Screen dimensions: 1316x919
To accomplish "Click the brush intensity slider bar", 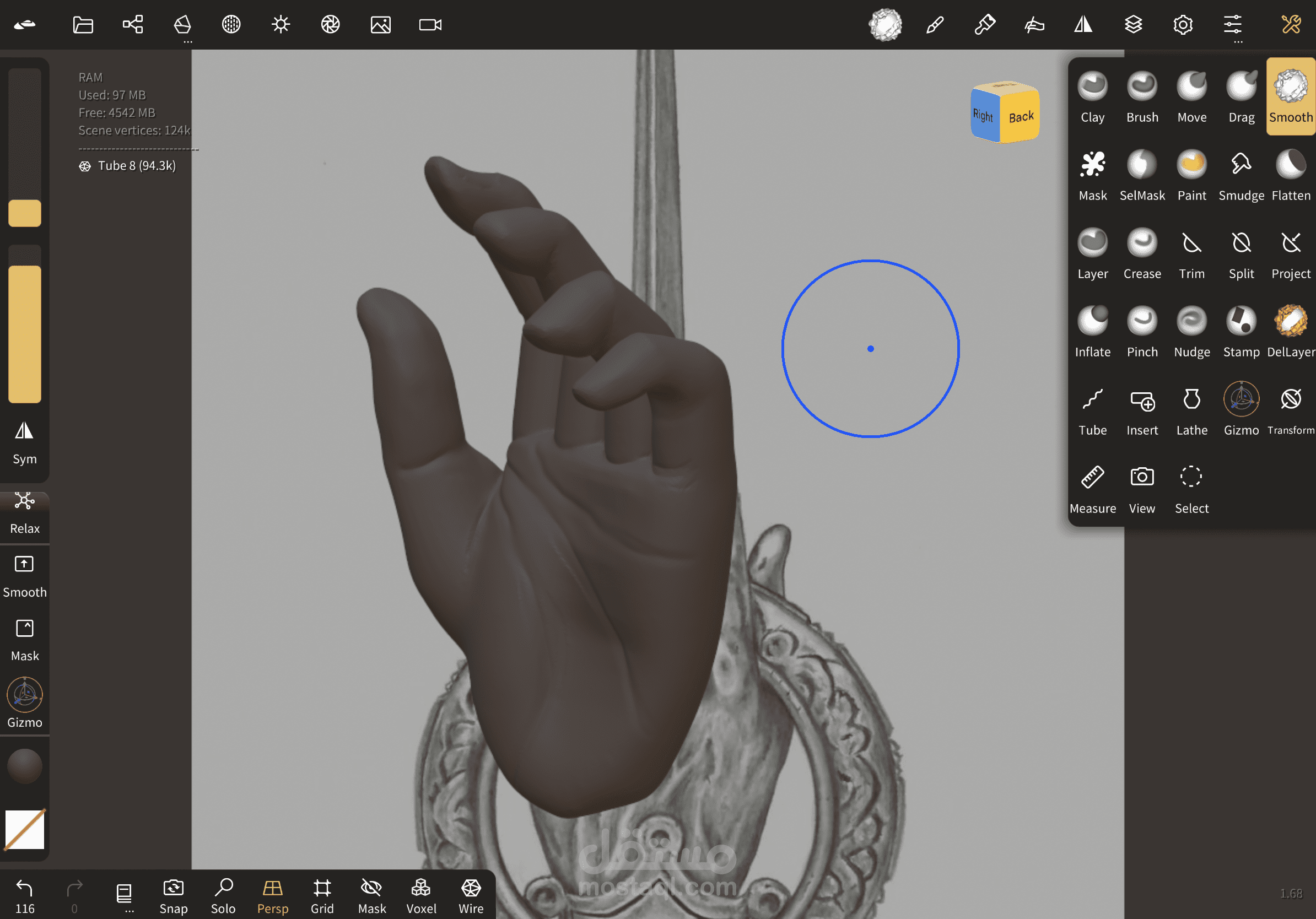I will (25, 332).
